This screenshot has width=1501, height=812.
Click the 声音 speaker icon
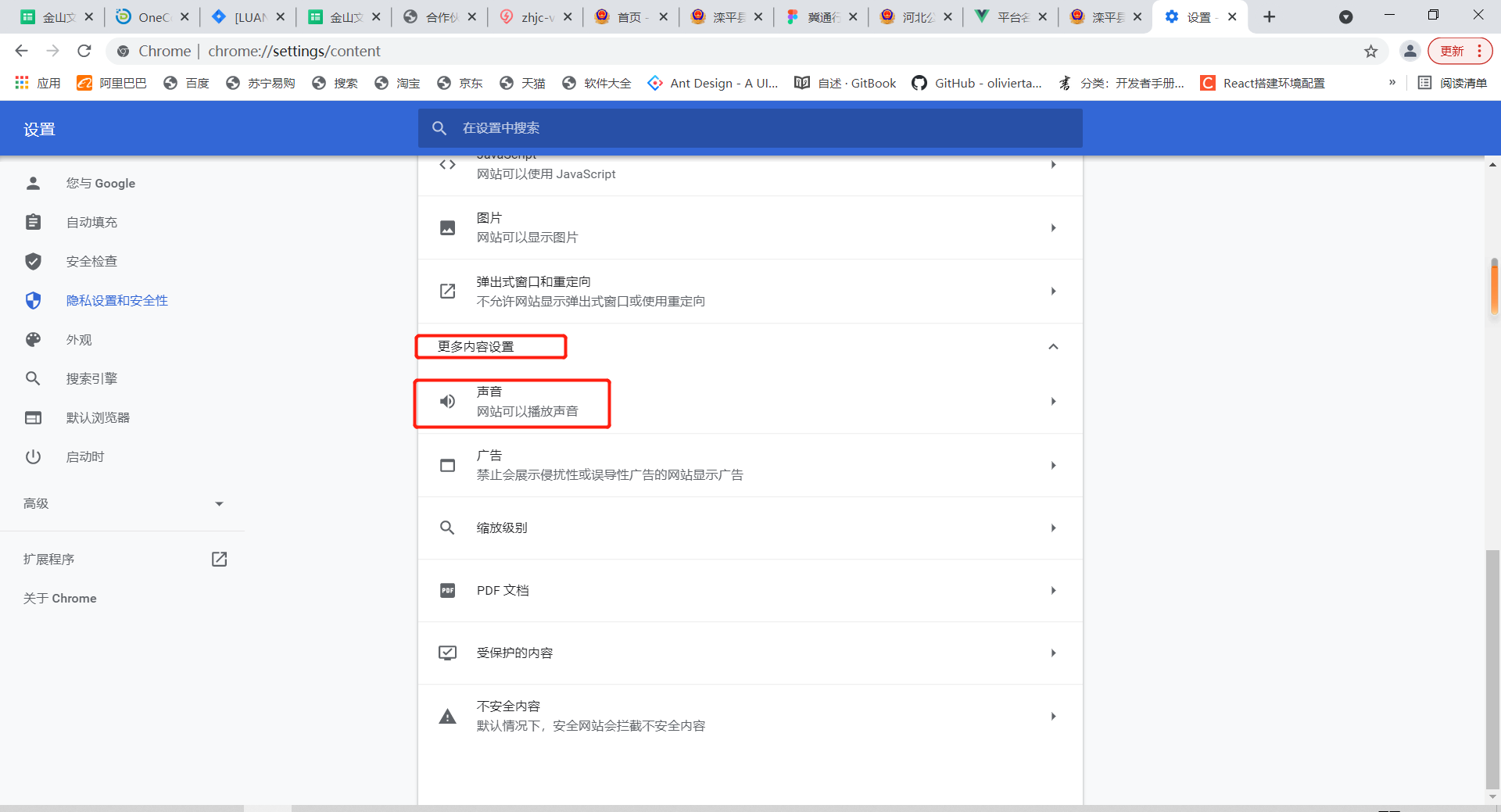(447, 401)
